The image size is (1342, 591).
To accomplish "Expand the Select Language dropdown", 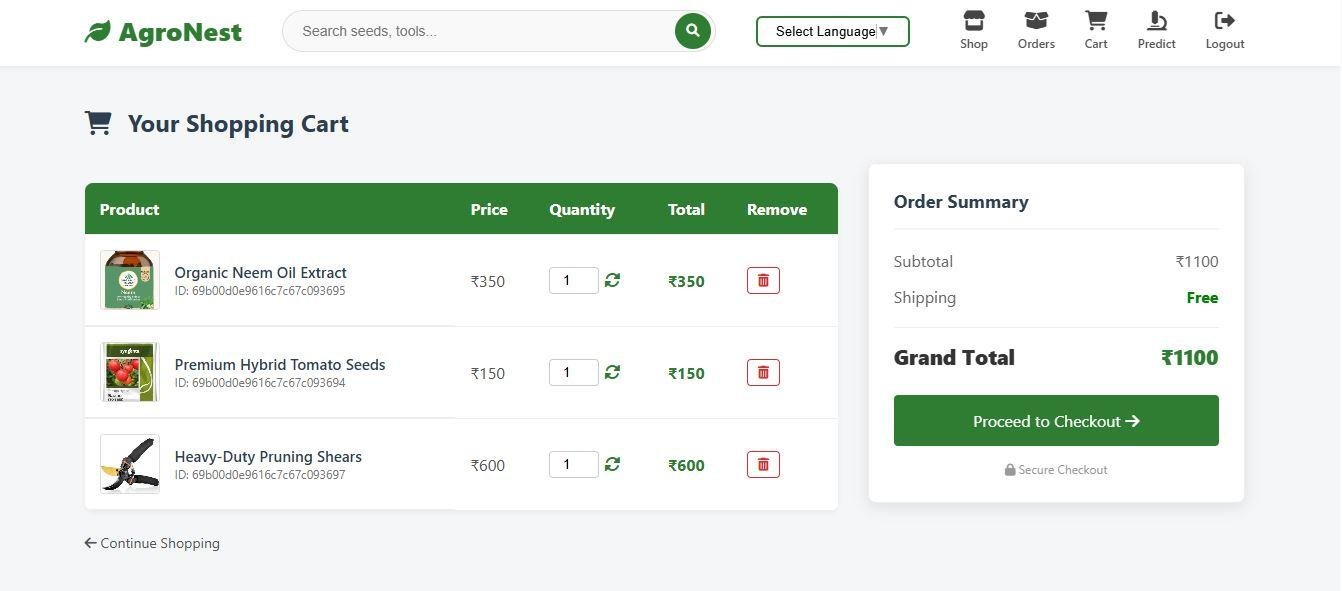I will tap(832, 31).
